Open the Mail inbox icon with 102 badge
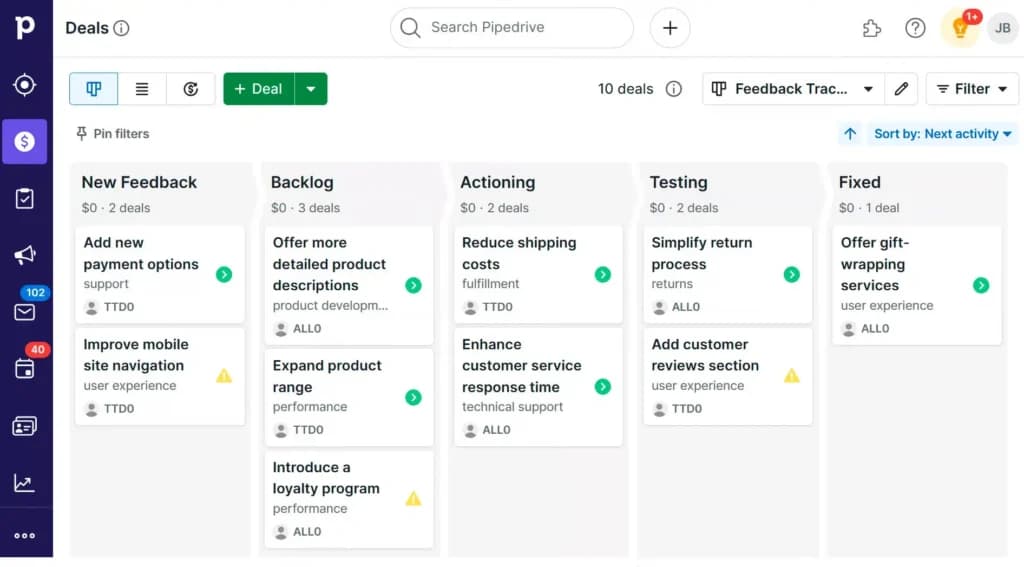This screenshot has height=567, width=1024. point(25,312)
